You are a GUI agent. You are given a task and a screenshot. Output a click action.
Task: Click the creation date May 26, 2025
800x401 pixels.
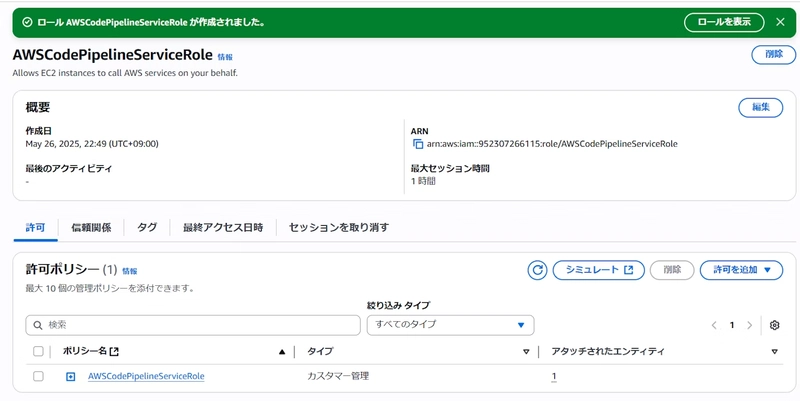(92, 144)
